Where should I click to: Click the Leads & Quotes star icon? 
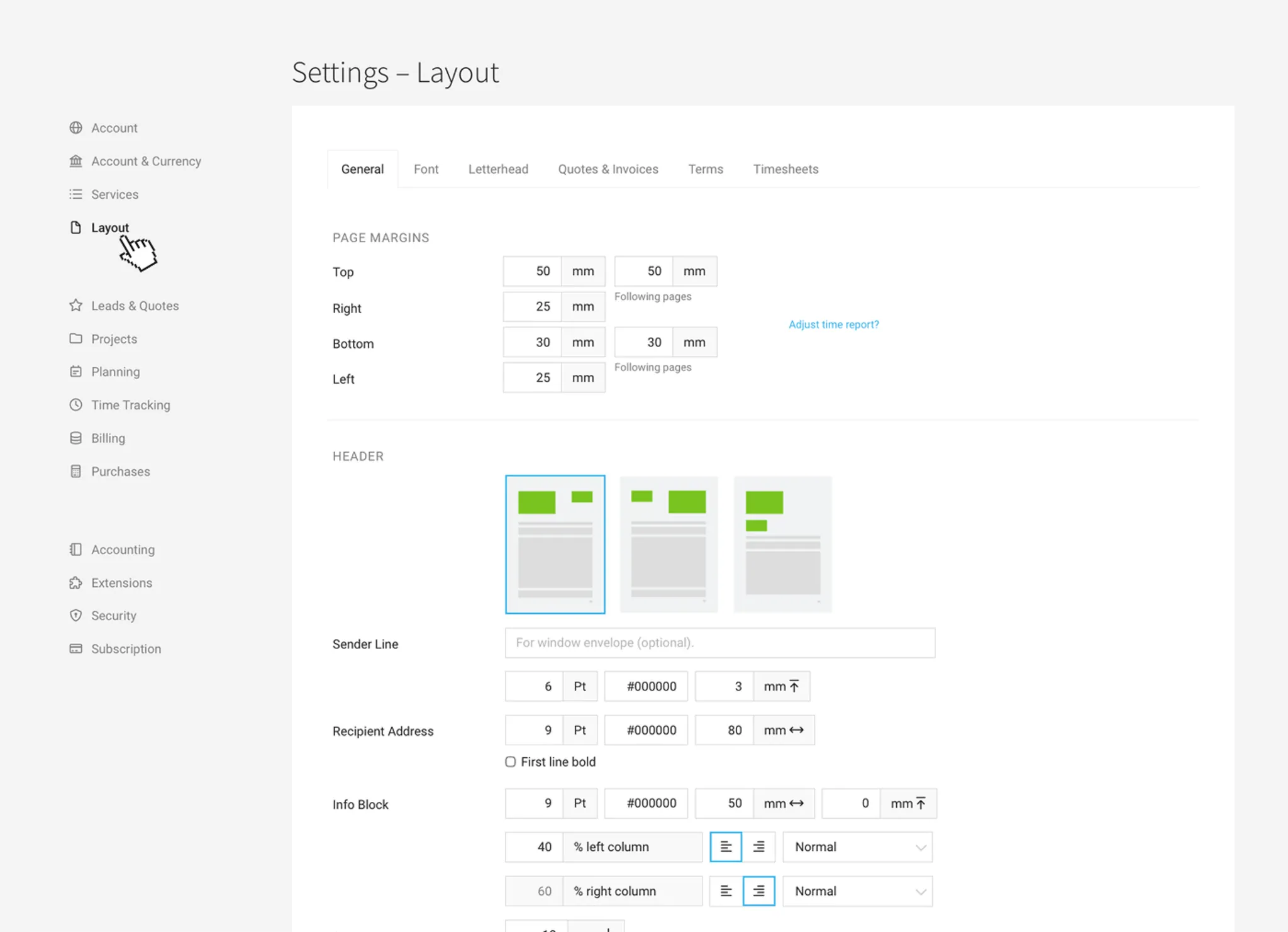coord(75,306)
